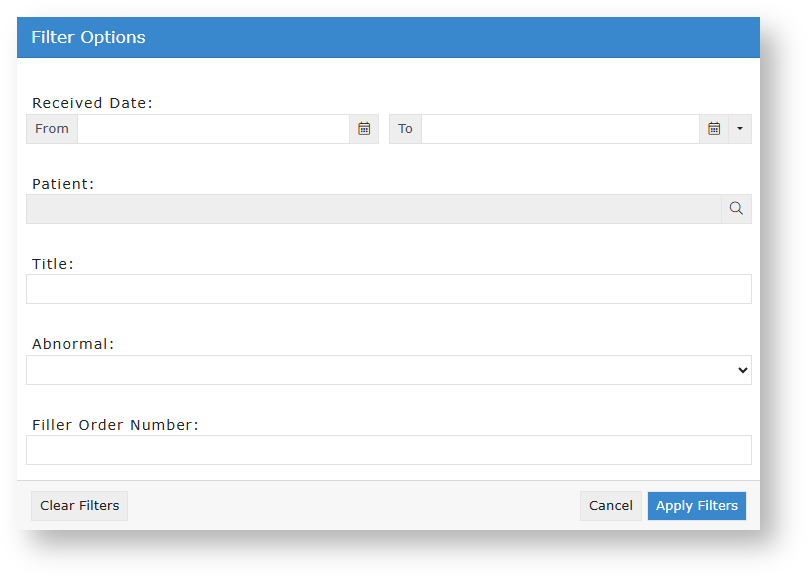Click the To label addon
The width and height of the screenshot is (808, 578).
pyautogui.click(x=405, y=129)
